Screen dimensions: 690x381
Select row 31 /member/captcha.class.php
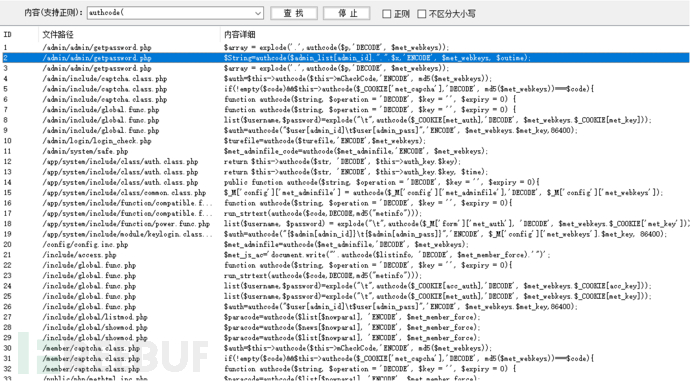pos(91,359)
